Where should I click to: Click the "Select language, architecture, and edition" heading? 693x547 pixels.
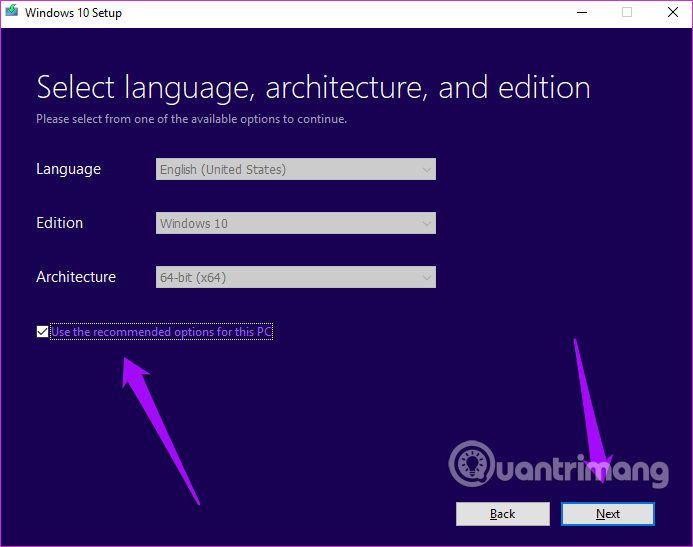click(x=313, y=88)
